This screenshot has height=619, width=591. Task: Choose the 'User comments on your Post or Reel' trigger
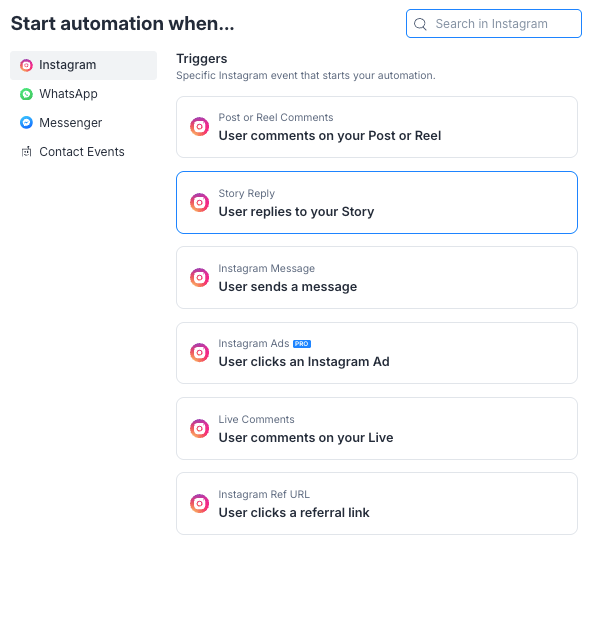pyautogui.click(x=377, y=127)
